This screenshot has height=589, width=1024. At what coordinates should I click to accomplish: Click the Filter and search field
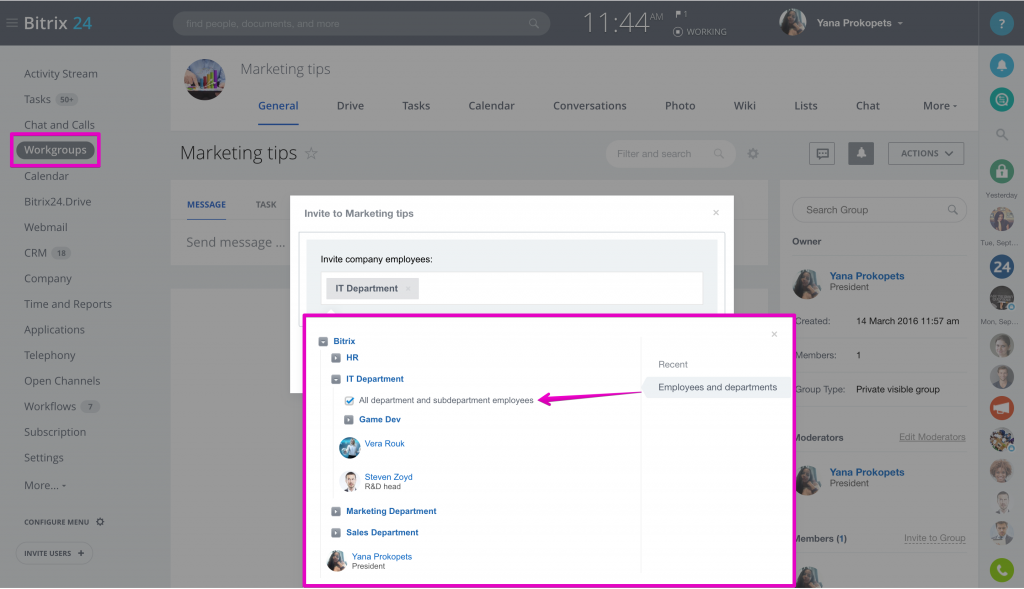coord(671,153)
